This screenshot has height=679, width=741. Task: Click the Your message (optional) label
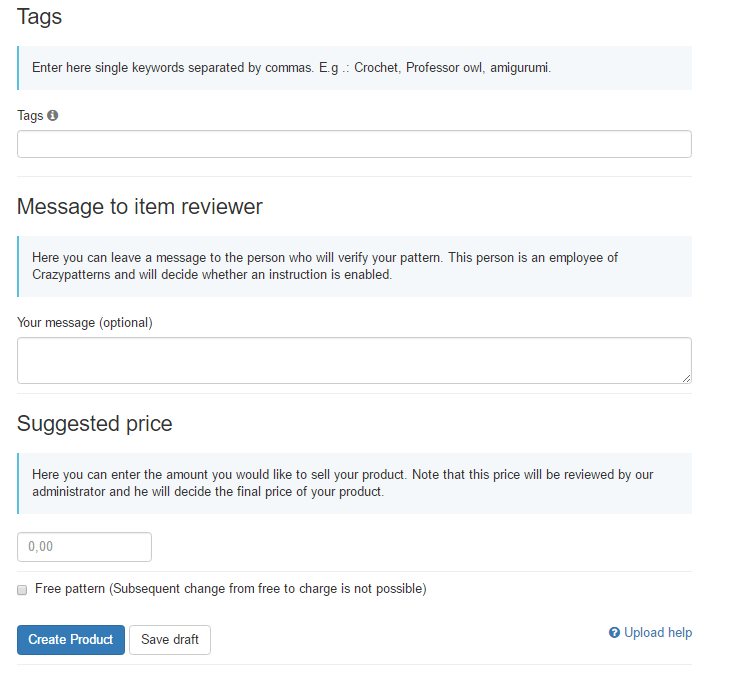(x=85, y=323)
